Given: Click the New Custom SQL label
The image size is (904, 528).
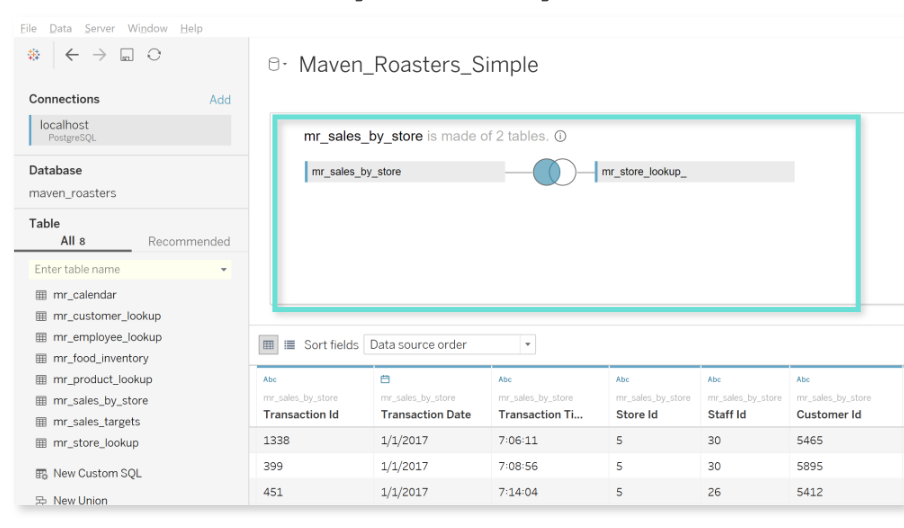Looking at the screenshot, I should click(97, 474).
